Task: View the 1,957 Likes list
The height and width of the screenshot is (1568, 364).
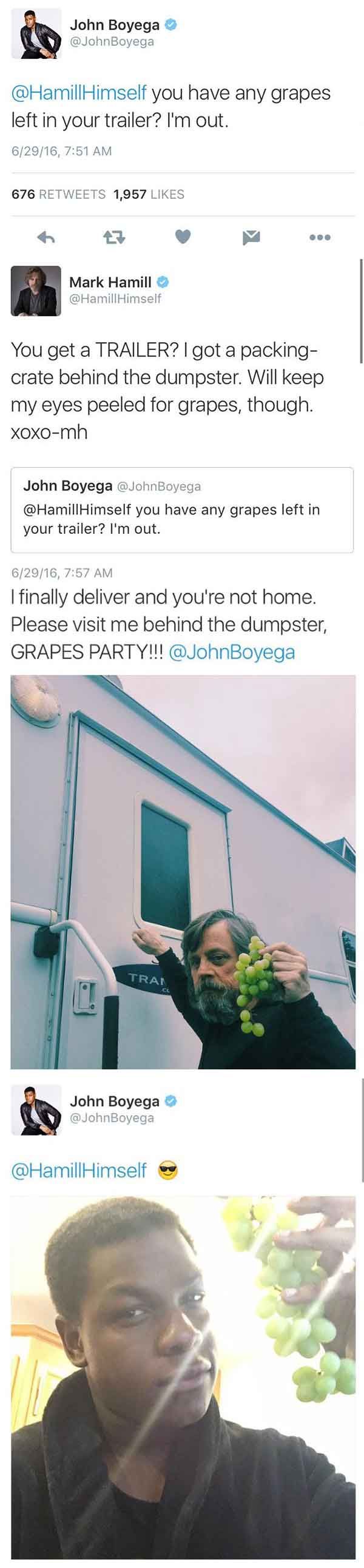Action: [x=149, y=194]
